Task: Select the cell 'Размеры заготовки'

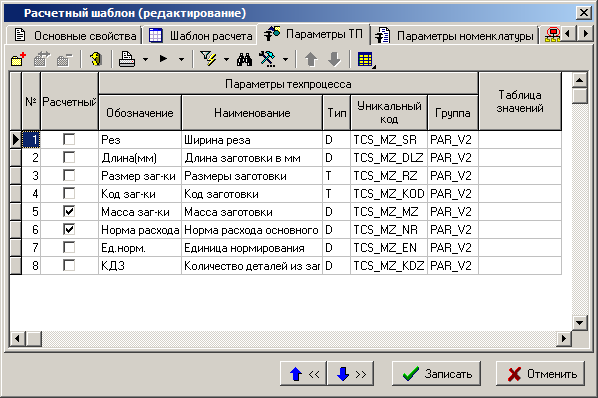Action: pos(252,176)
